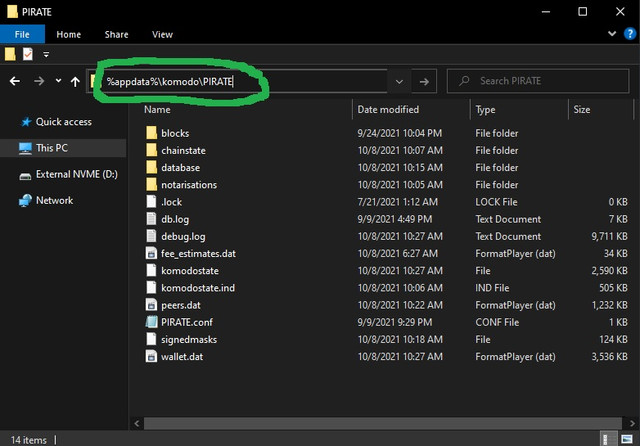
Task: Click the 14 items status text
Action: tap(29, 440)
